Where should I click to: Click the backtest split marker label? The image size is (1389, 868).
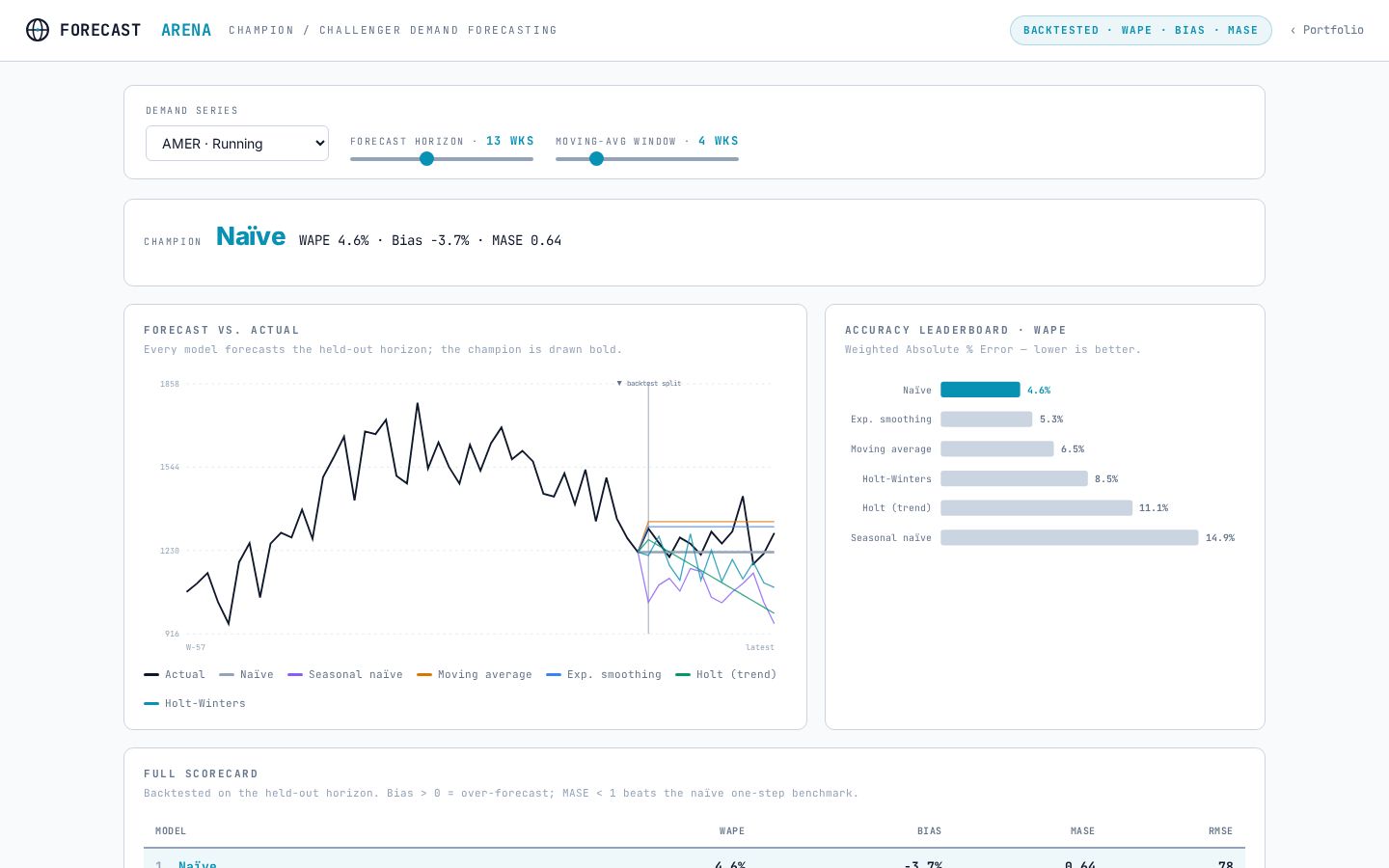[x=649, y=384]
